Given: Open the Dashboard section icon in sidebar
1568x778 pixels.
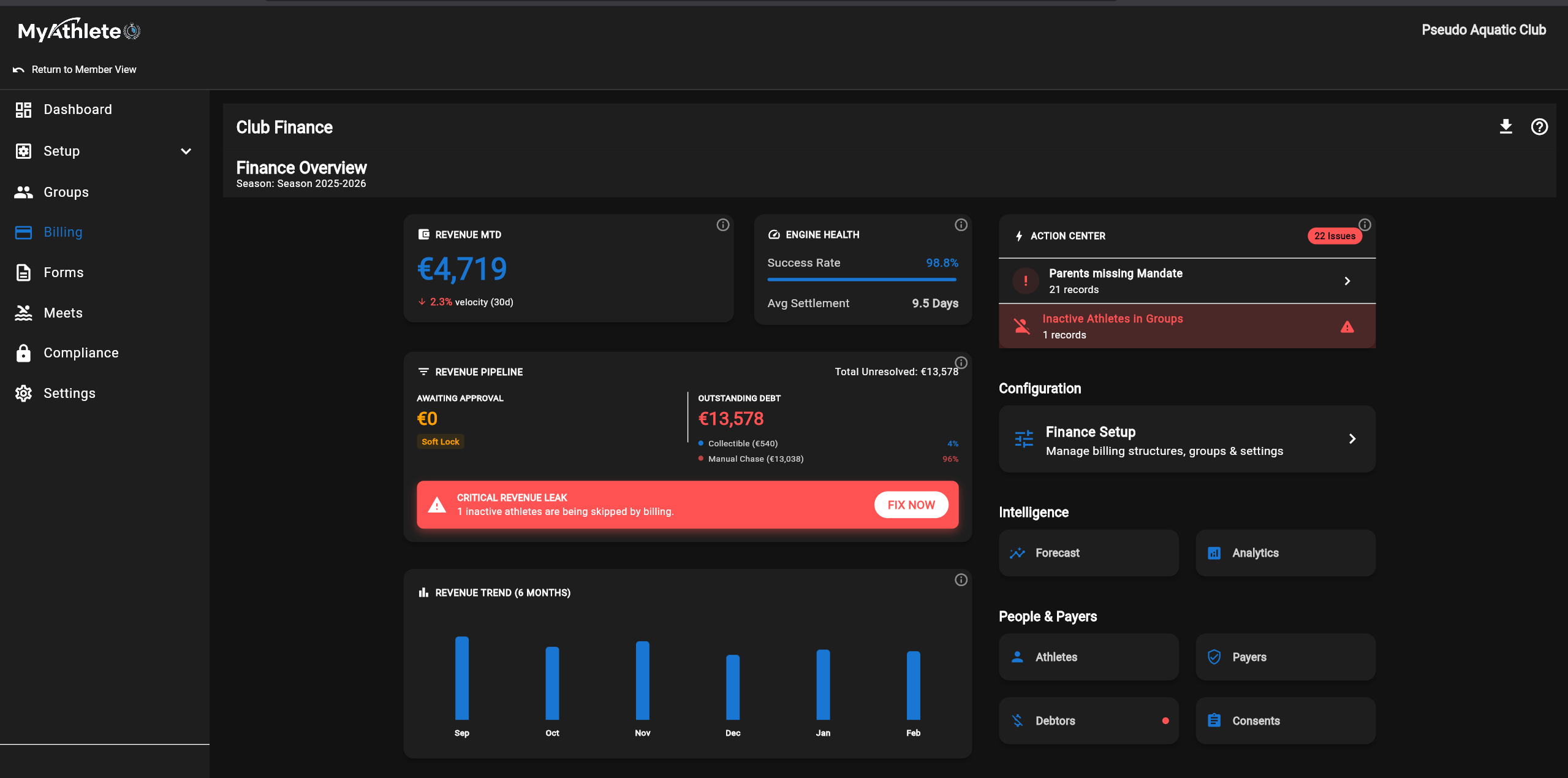Looking at the screenshot, I should point(23,109).
